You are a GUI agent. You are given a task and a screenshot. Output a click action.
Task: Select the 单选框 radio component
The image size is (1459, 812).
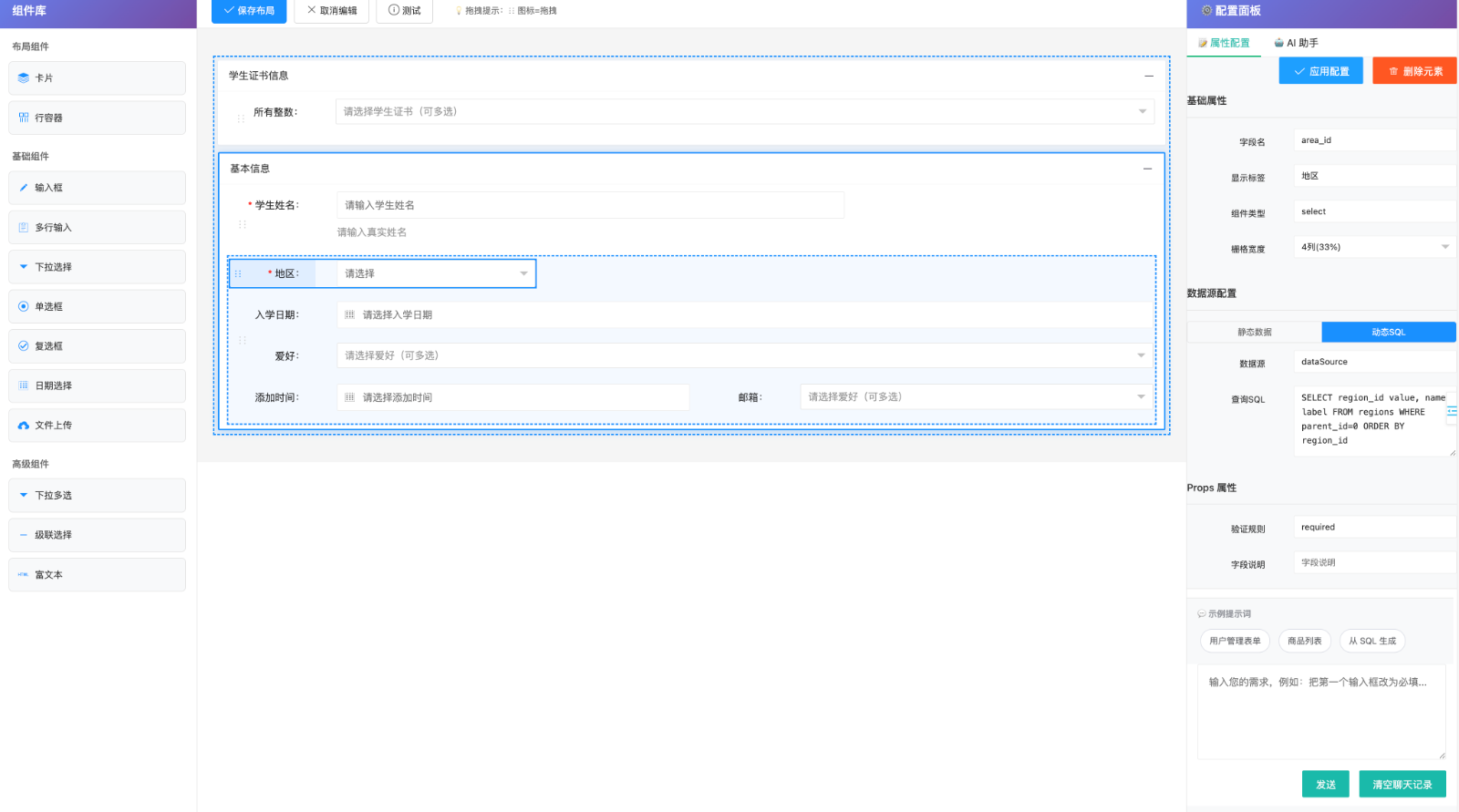(x=97, y=307)
